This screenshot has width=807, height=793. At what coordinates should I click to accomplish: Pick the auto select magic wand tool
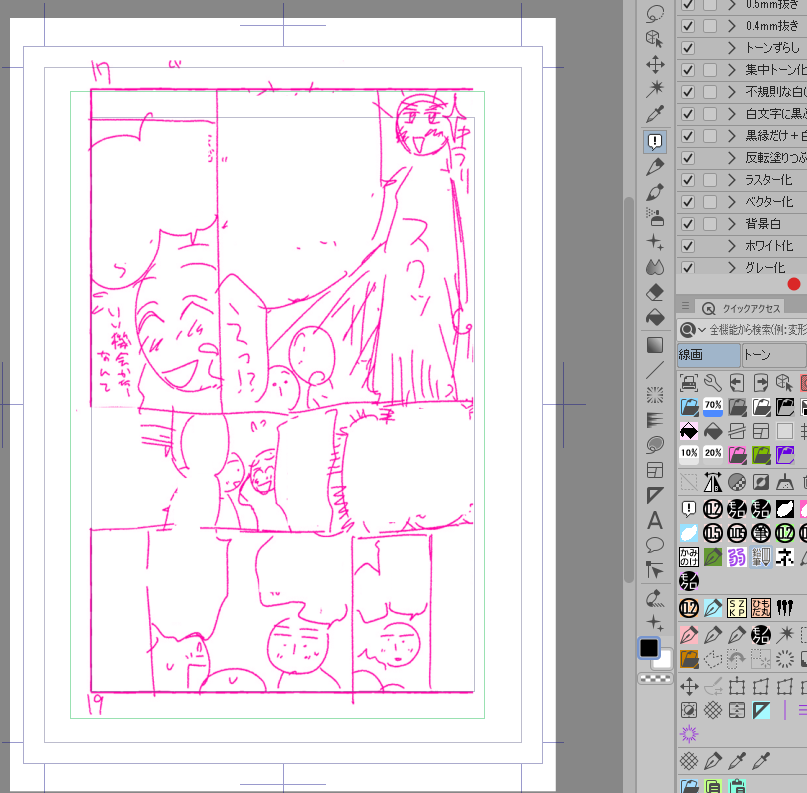655,90
